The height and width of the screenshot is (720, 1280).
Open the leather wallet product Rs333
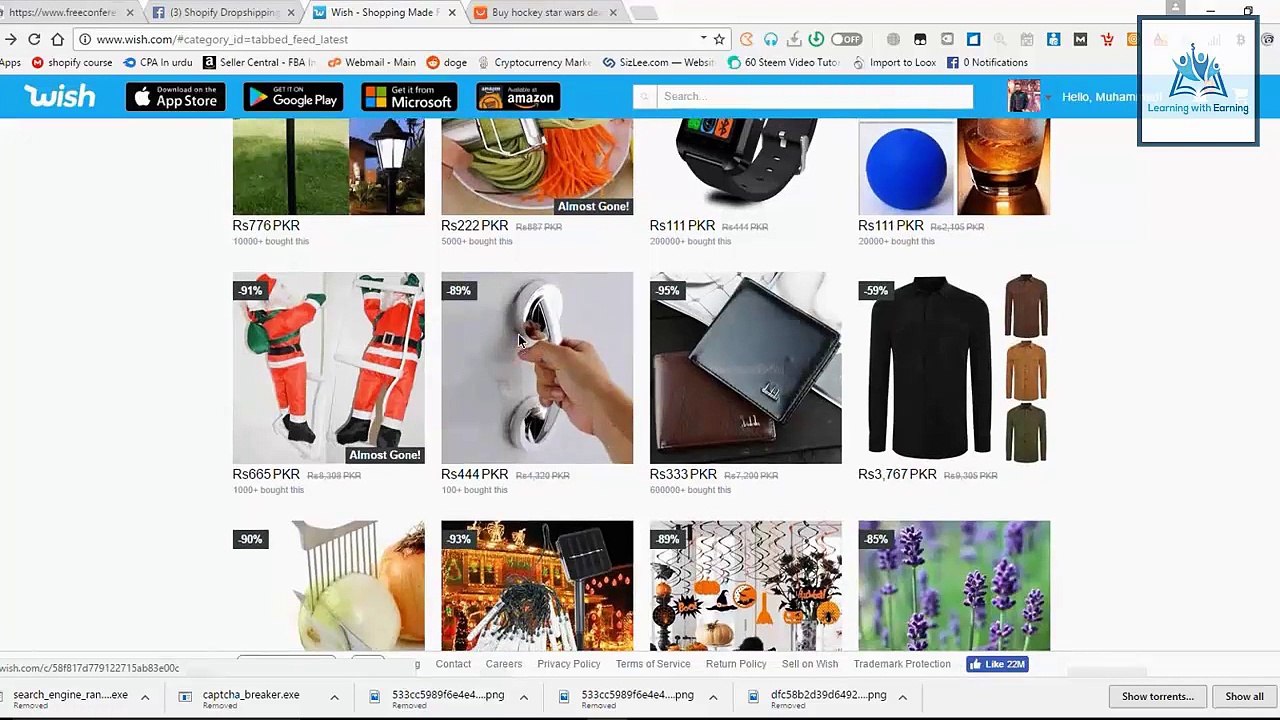coord(746,368)
